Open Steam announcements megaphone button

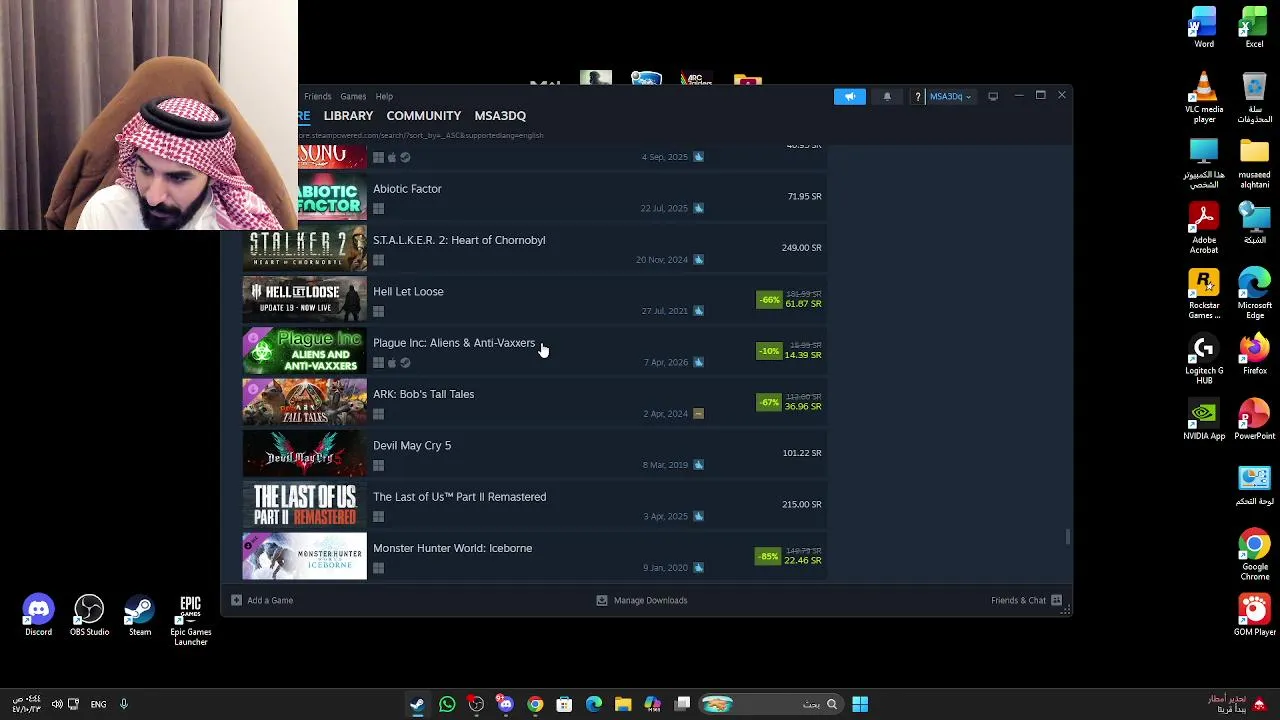click(849, 96)
